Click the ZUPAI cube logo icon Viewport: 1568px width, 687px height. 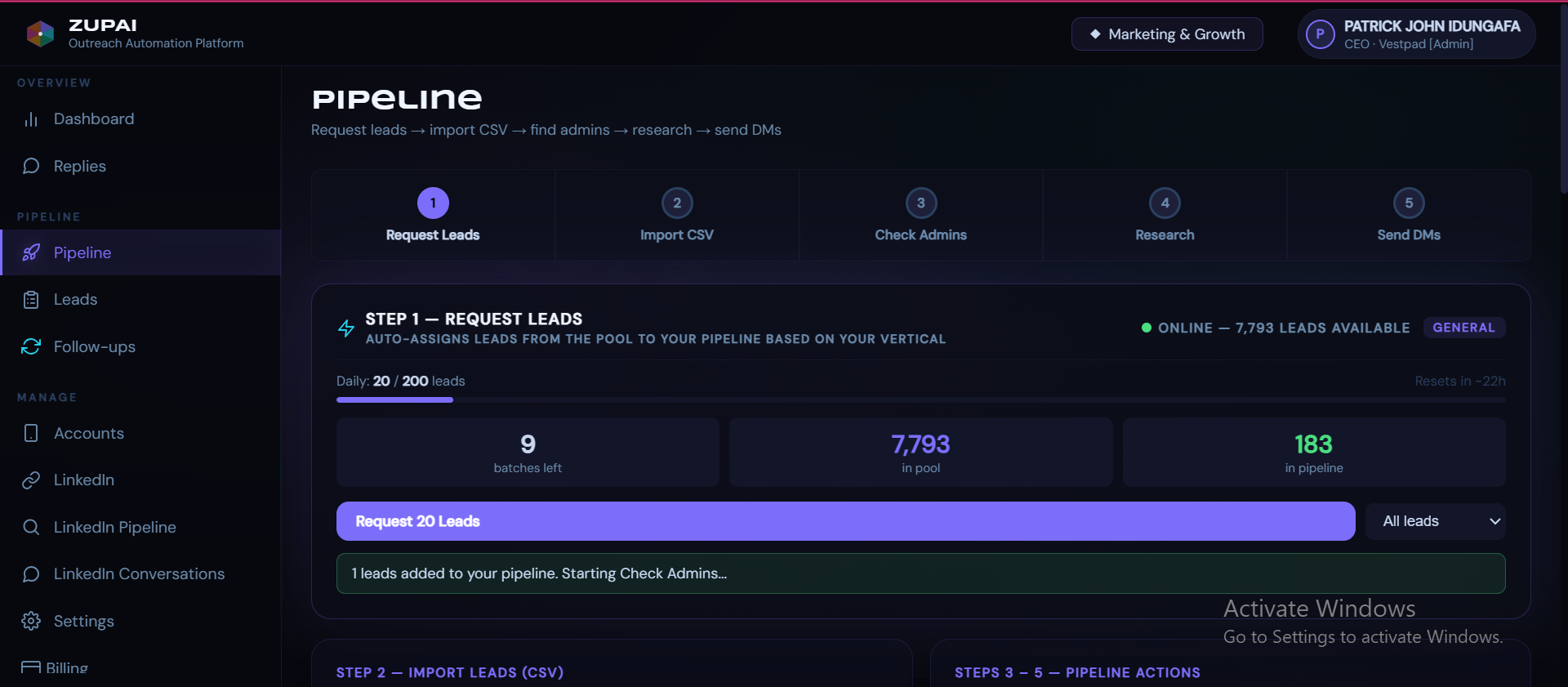(x=40, y=33)
